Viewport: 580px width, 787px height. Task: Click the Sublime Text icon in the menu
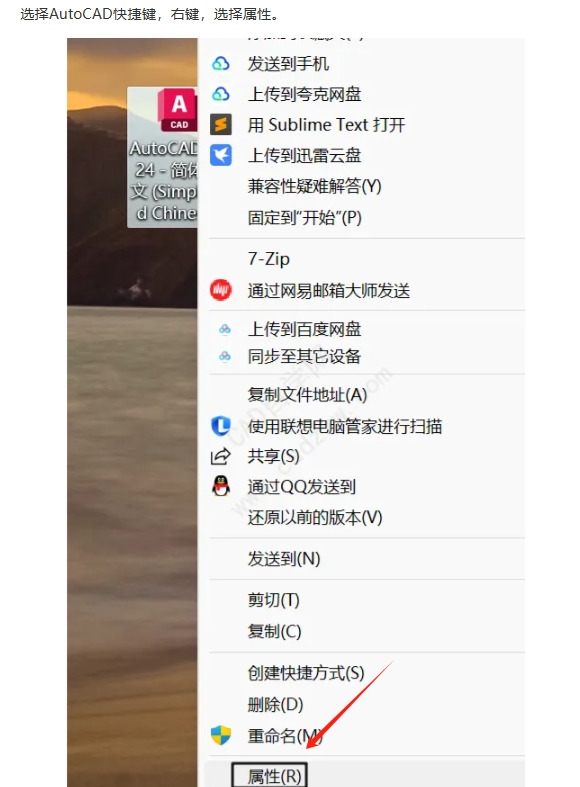click(x=221, y=124)
